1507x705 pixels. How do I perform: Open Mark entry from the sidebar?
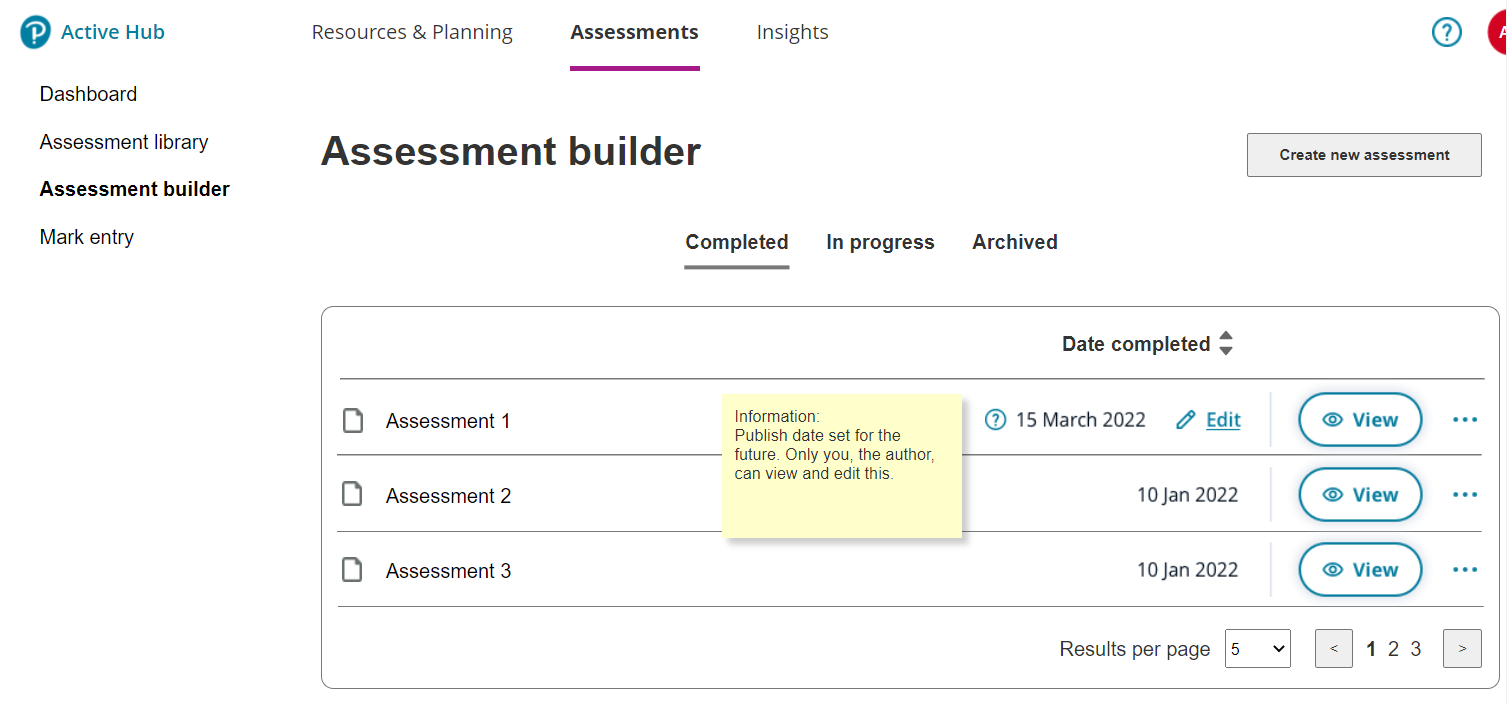point(86,236)
